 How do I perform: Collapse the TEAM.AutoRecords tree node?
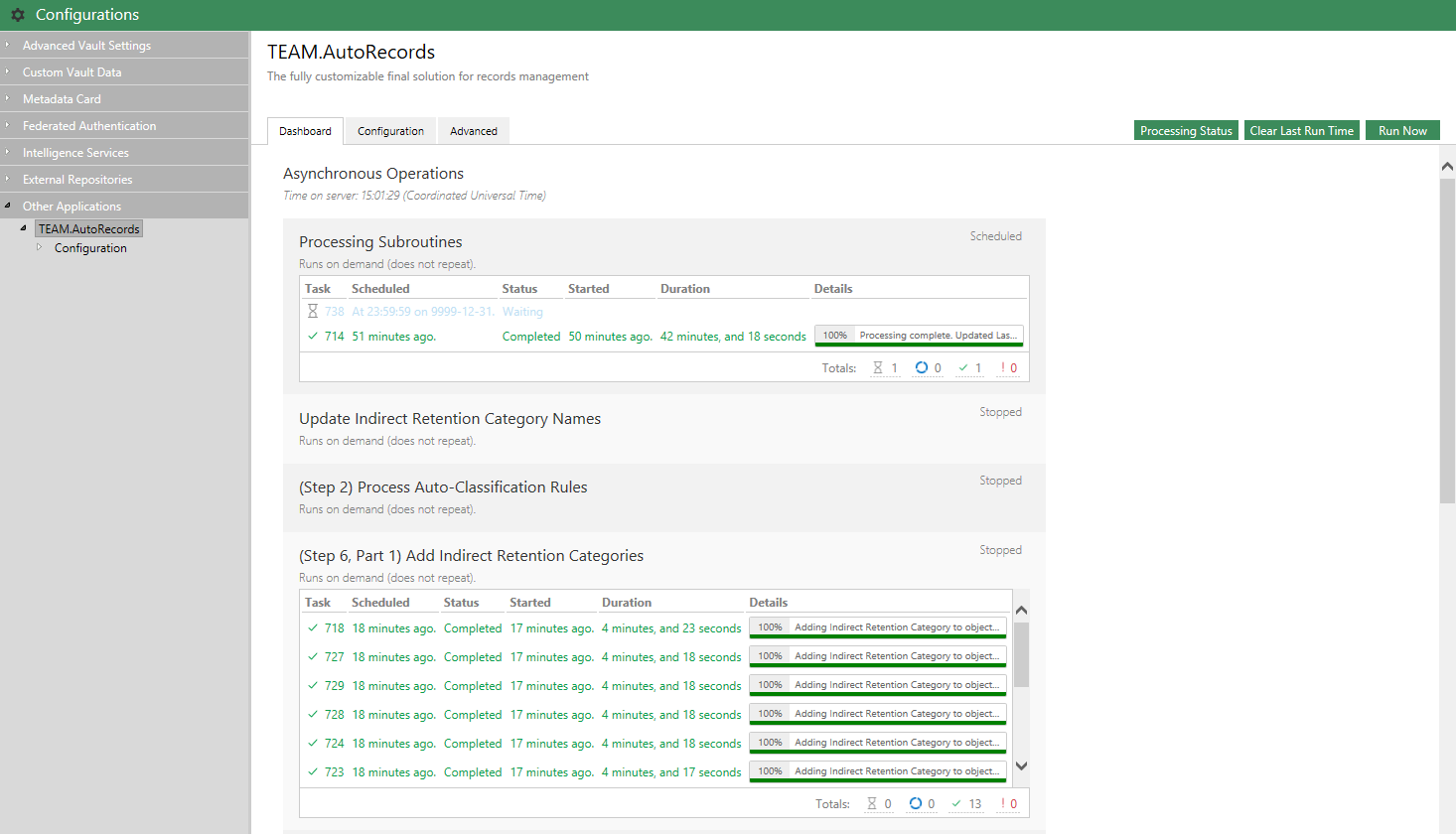pos(23,228)
